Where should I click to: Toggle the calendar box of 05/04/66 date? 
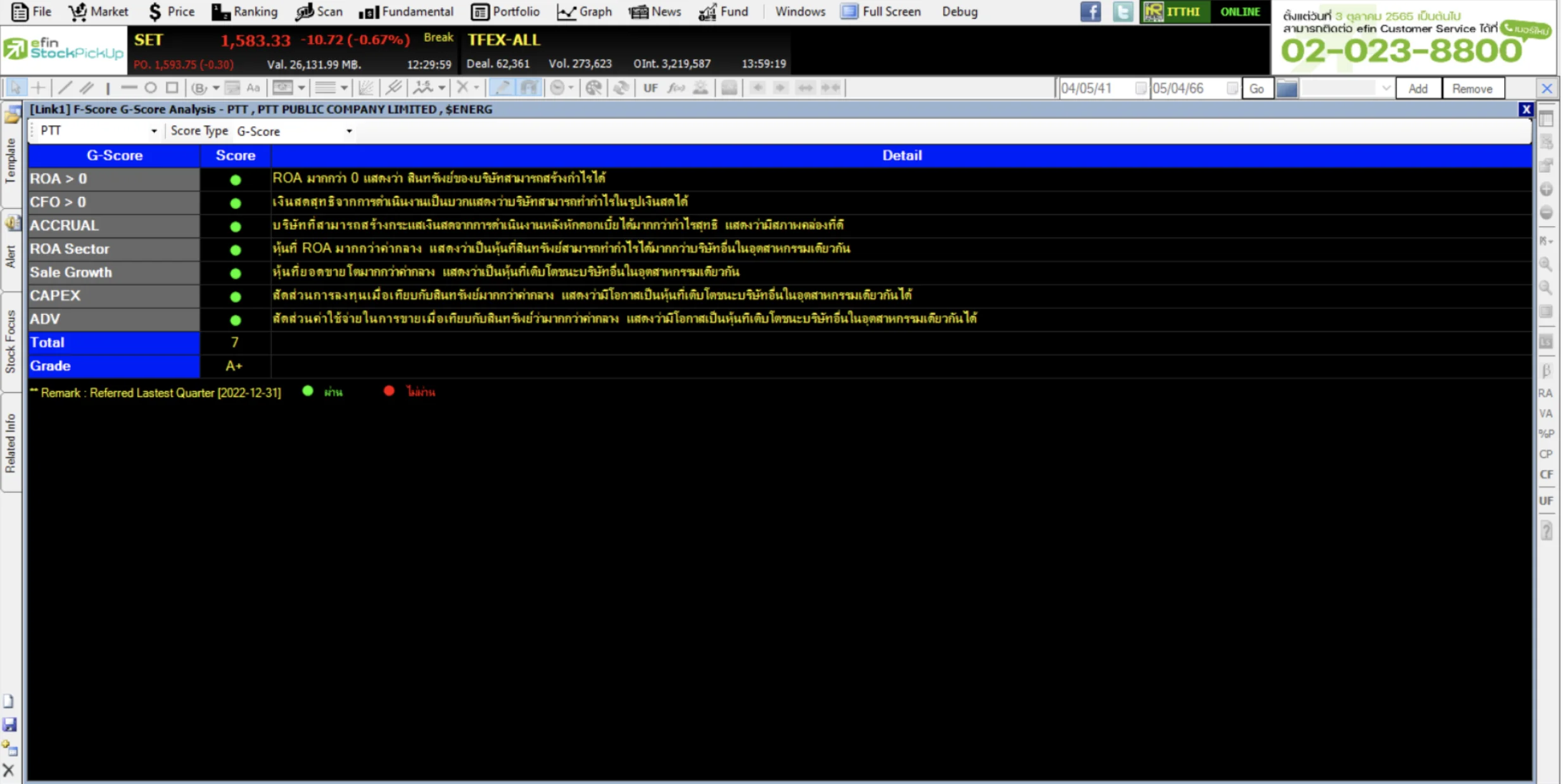coord(1232,89)
